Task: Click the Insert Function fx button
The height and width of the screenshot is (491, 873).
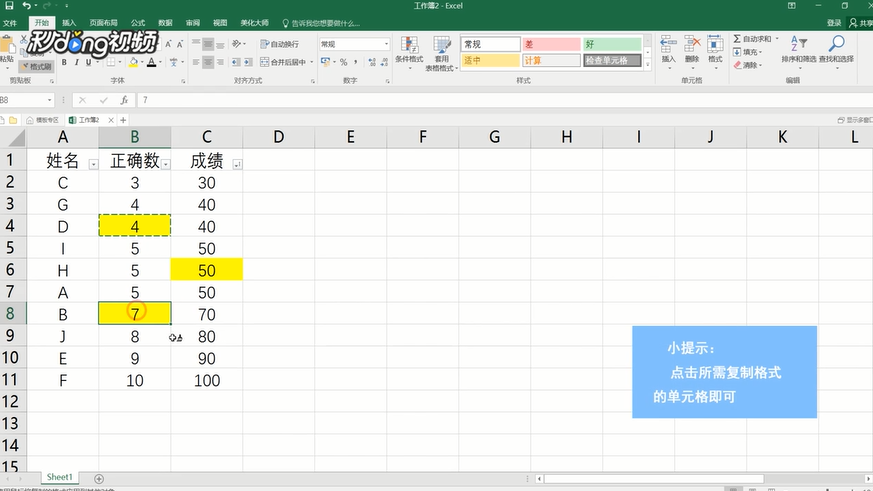Action: point(124,100)
